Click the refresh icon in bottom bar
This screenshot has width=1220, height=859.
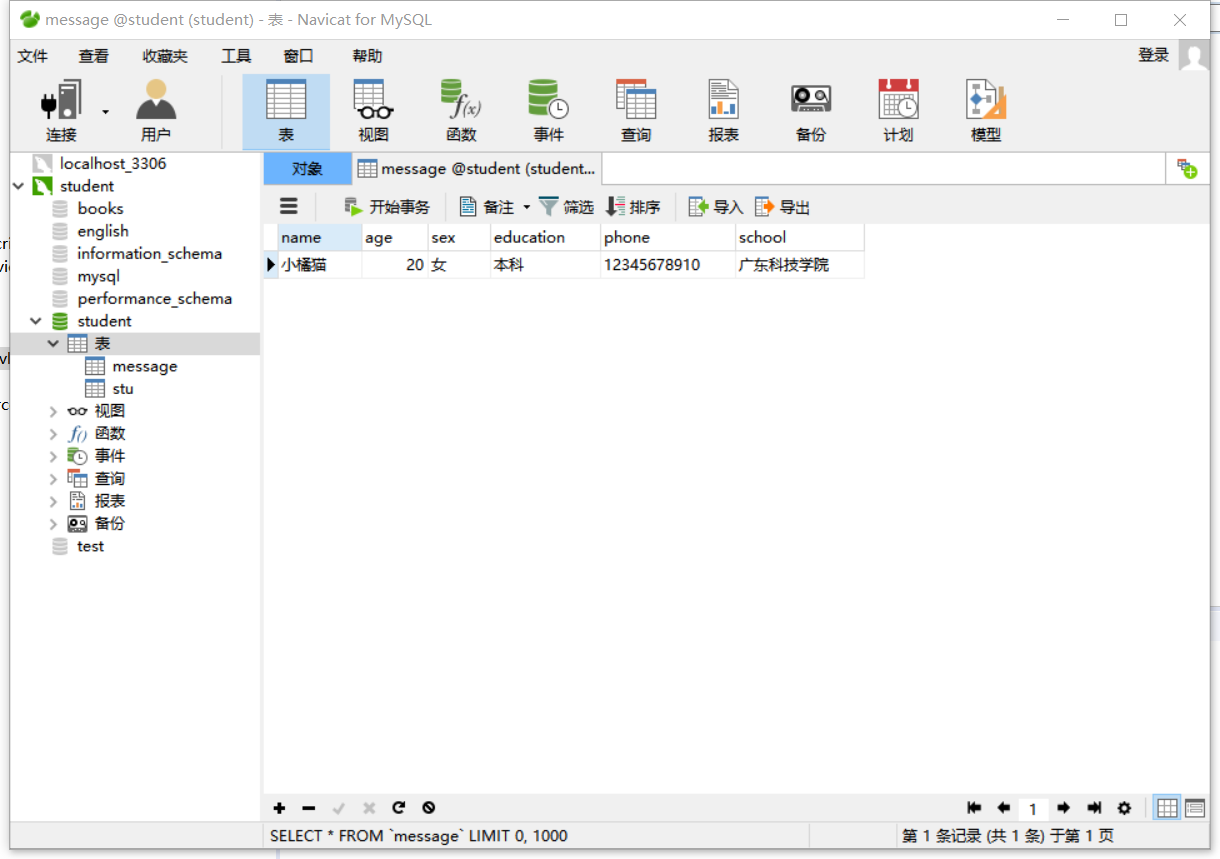tap(398, 808)
